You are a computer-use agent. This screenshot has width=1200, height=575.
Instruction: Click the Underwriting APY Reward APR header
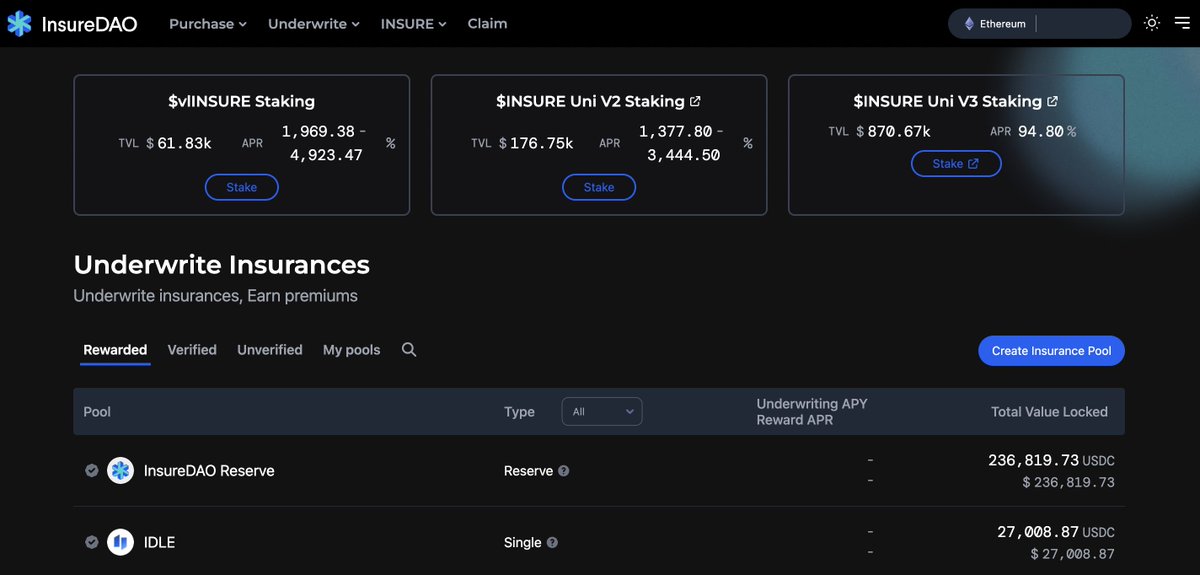pos(812,412)
